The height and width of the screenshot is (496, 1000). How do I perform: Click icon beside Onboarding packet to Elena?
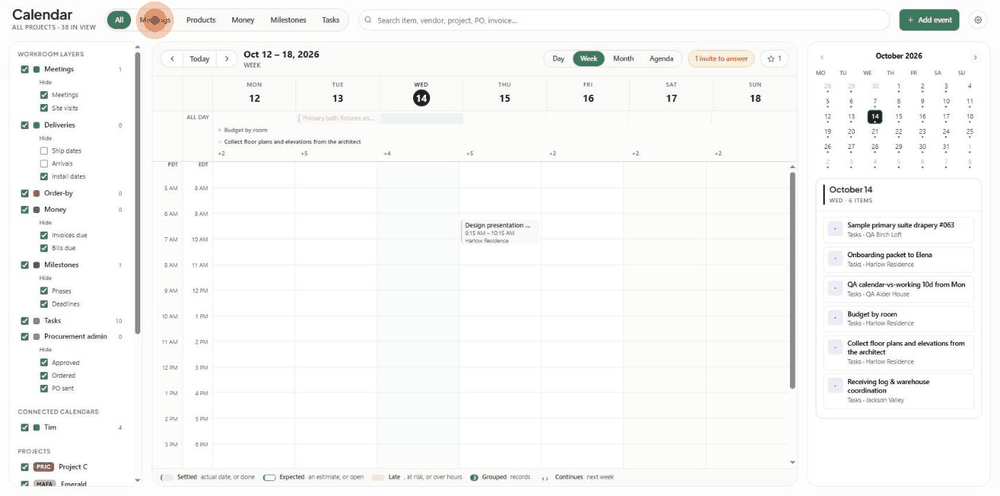pos(835,258)
